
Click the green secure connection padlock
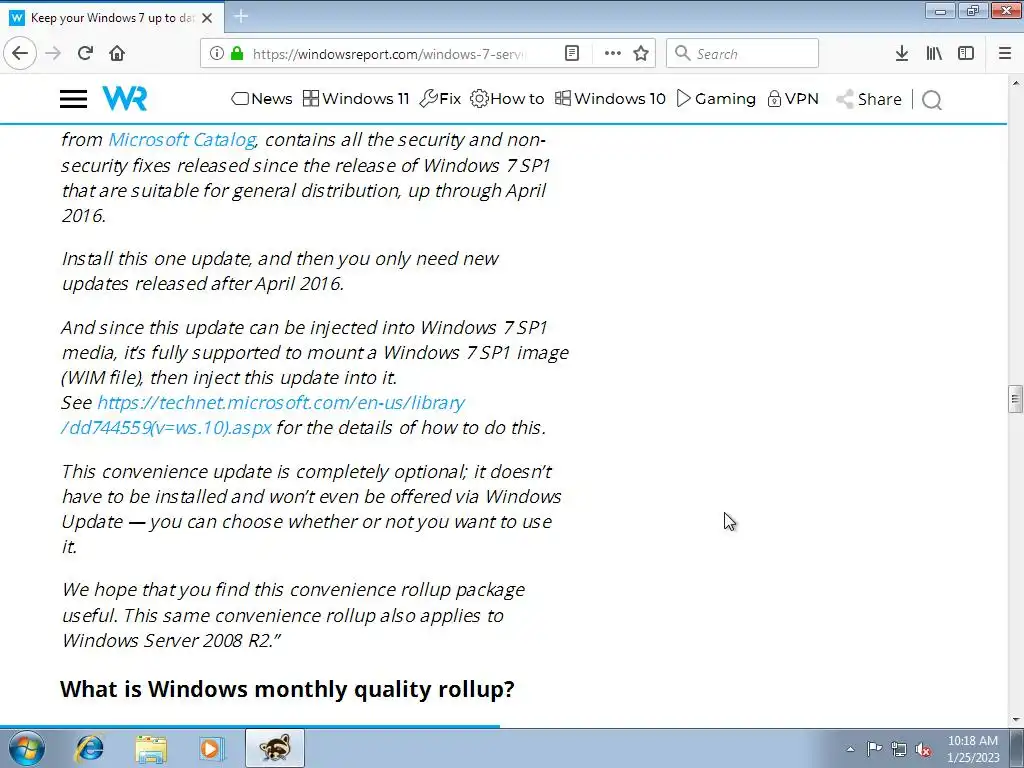pos(237,53)
